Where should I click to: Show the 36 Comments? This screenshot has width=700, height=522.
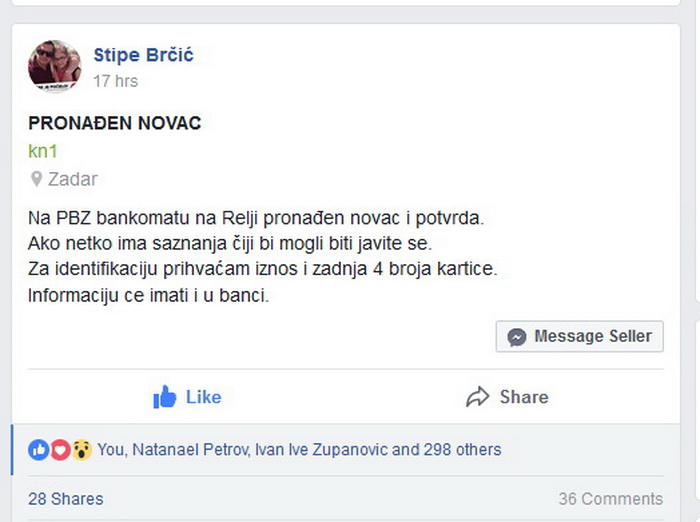(x=611, y=499)
